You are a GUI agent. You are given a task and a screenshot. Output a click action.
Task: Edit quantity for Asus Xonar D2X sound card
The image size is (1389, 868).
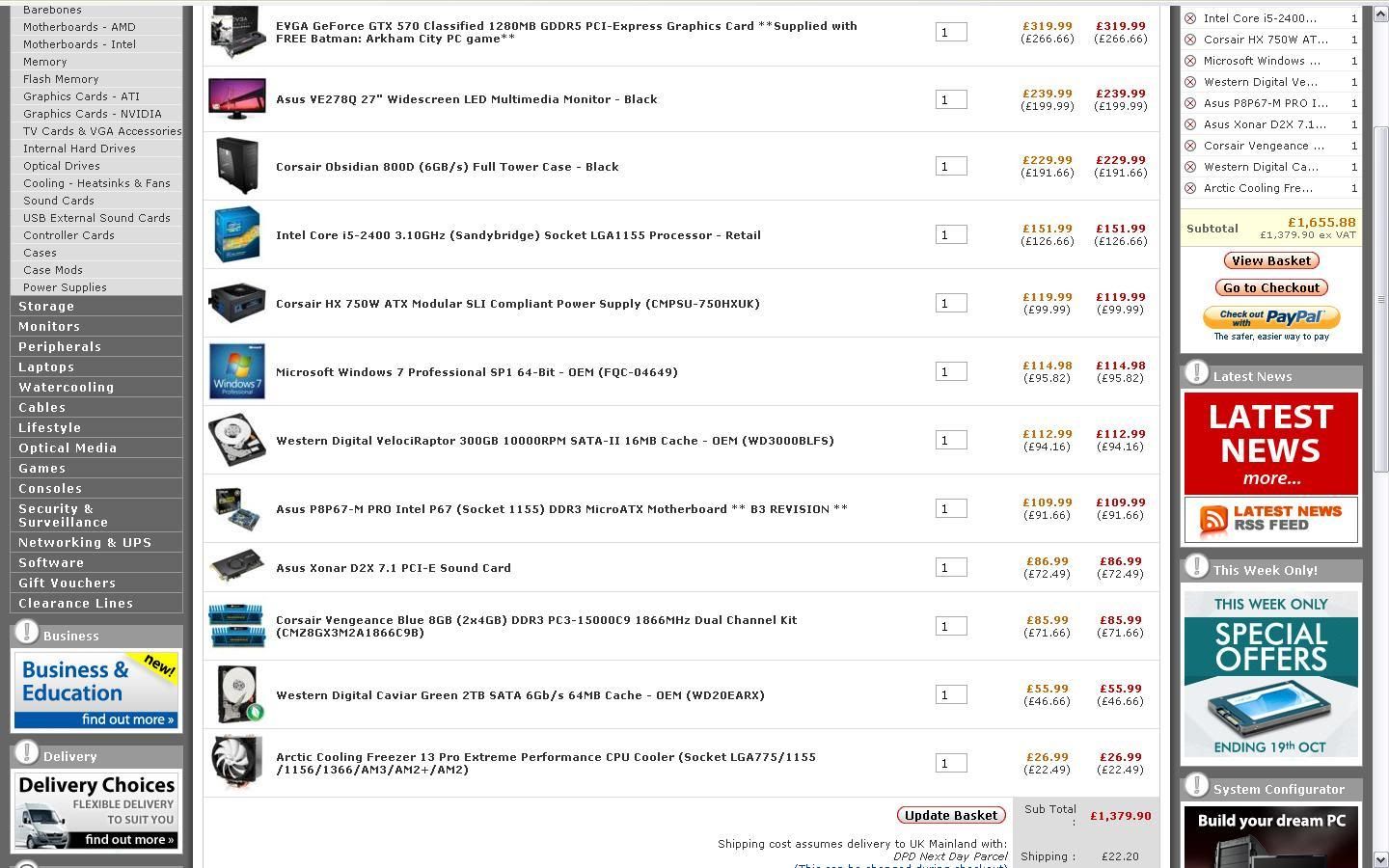[951, 567]
